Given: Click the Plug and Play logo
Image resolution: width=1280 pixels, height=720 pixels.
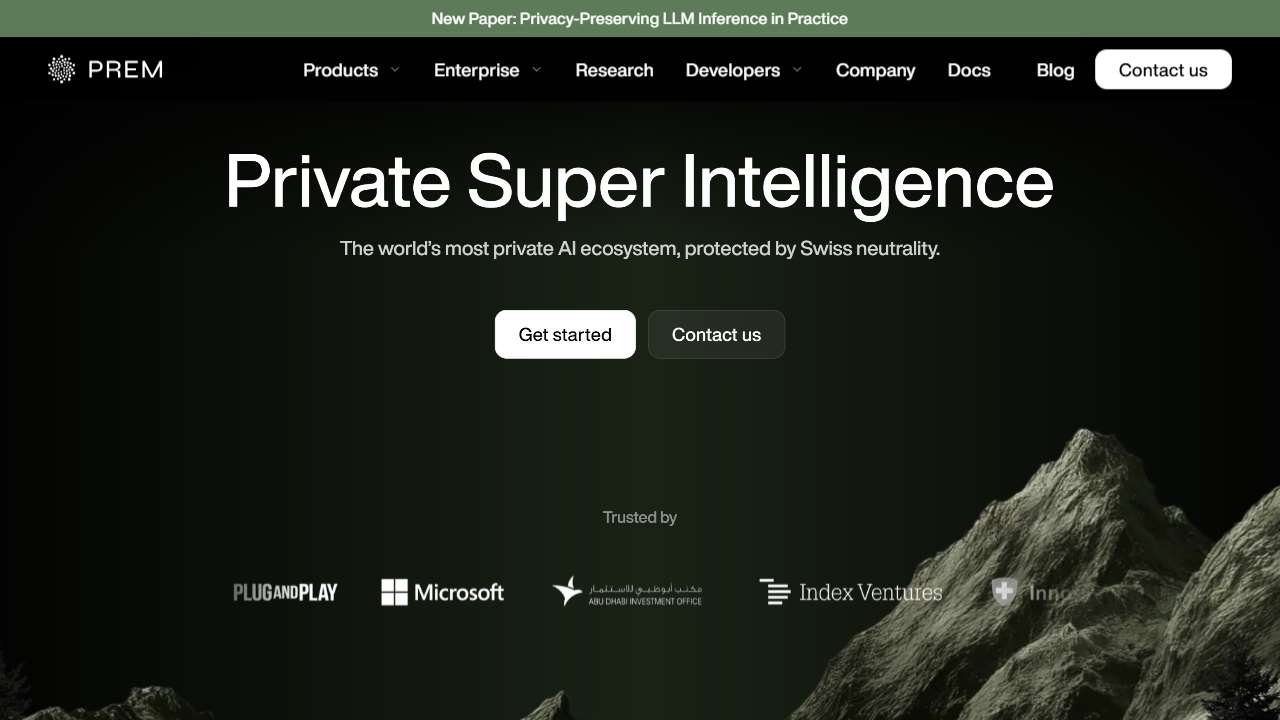Looking at the screenshot, I should click(x=285, y=592).
